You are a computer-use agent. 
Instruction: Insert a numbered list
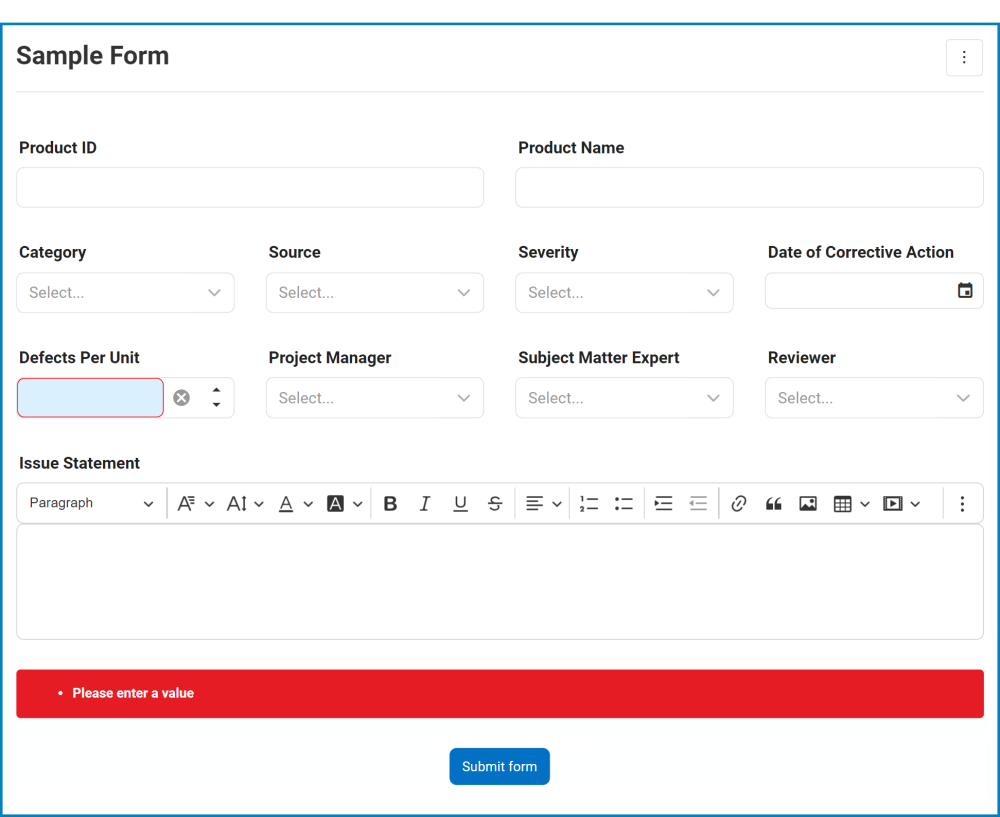click(589, 504)
